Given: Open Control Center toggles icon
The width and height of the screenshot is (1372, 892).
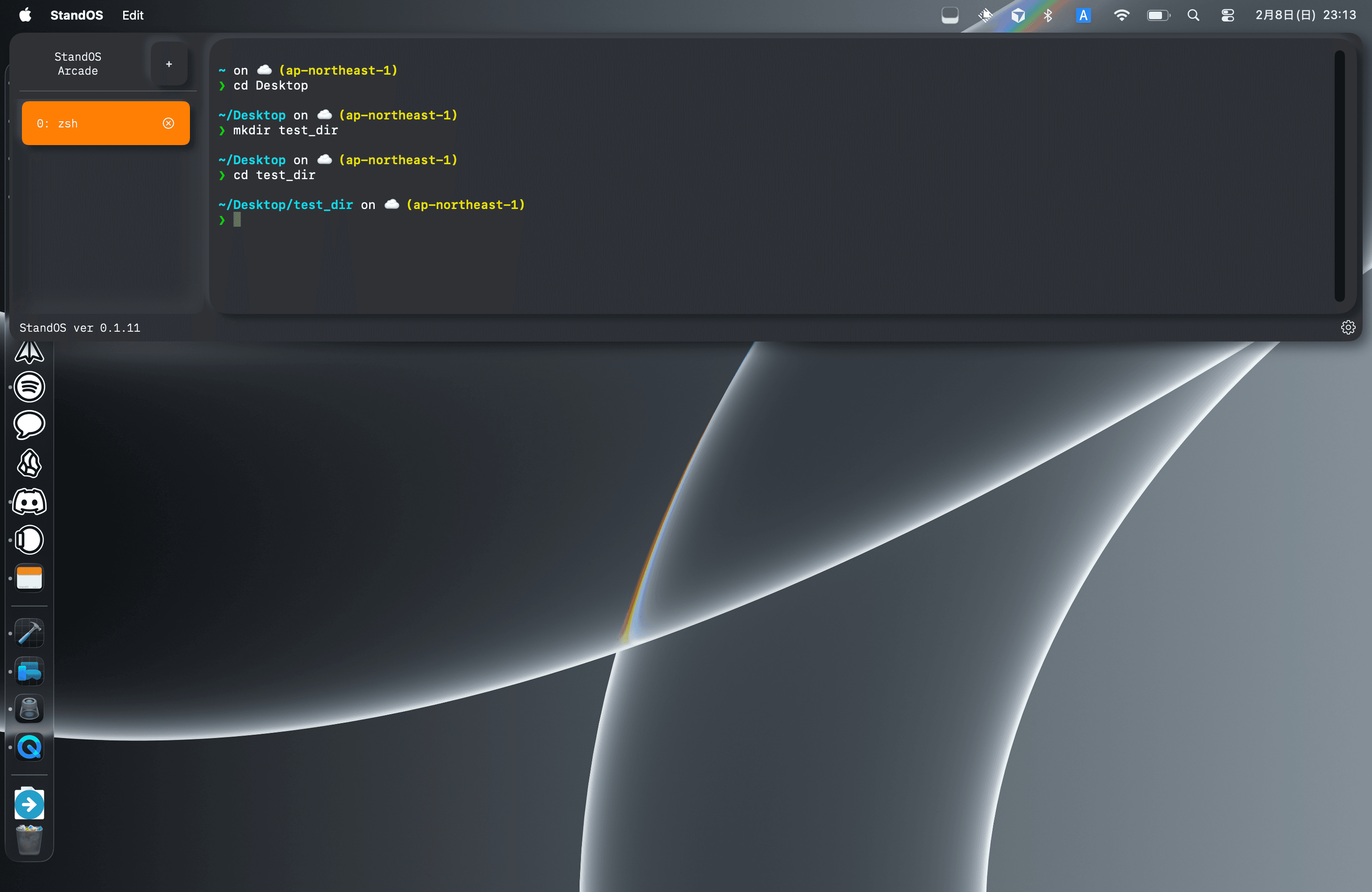Looking at the screenshot, I should tap(1227, 15).
